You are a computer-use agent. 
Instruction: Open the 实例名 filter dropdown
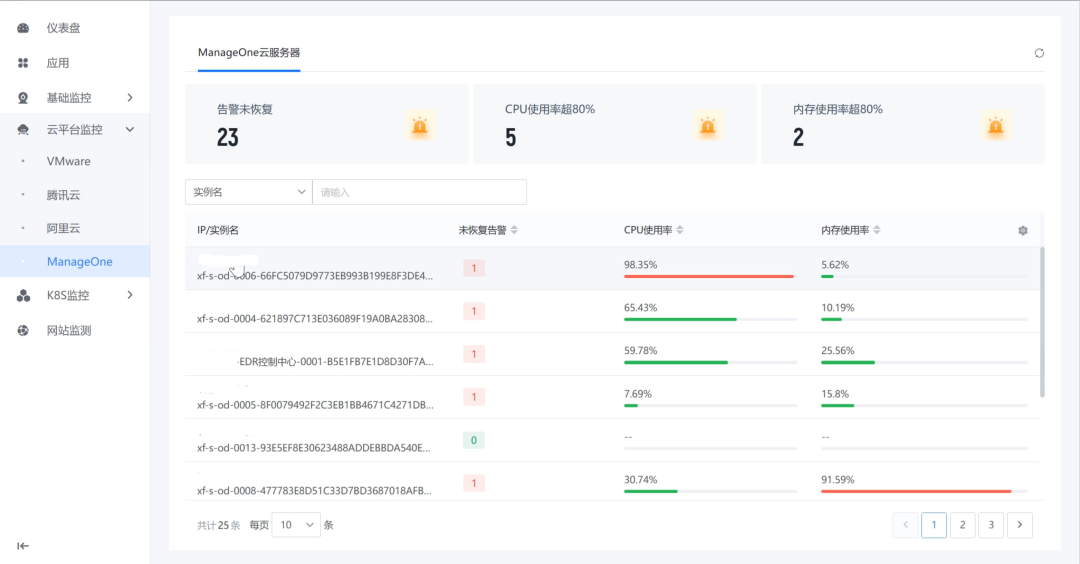(x=249, y=192)
